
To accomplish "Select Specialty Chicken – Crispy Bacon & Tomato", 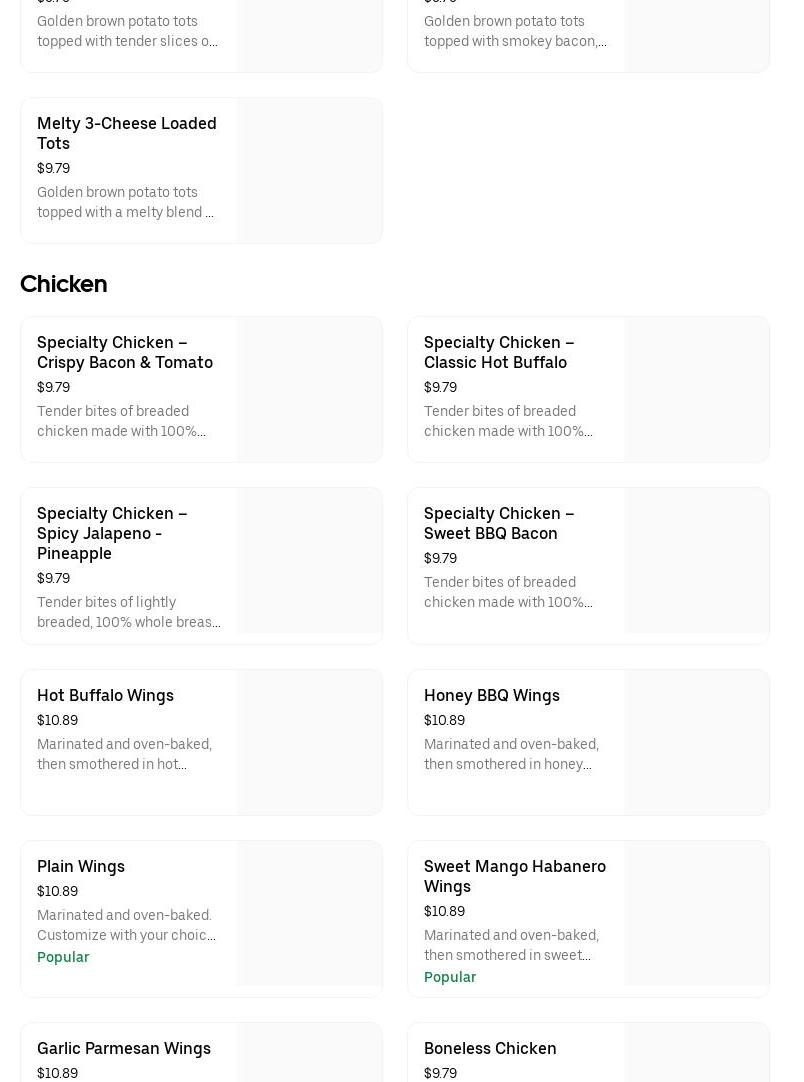I will click(x=125, y=352).
